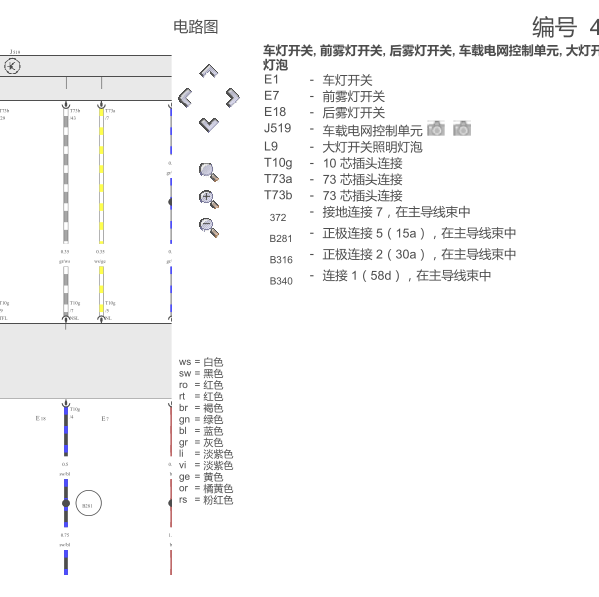Image resolution: width=599 pixels, height=597 pixels.
Task: Click the ws = 白色 color code line
Action: pos(201,362)
